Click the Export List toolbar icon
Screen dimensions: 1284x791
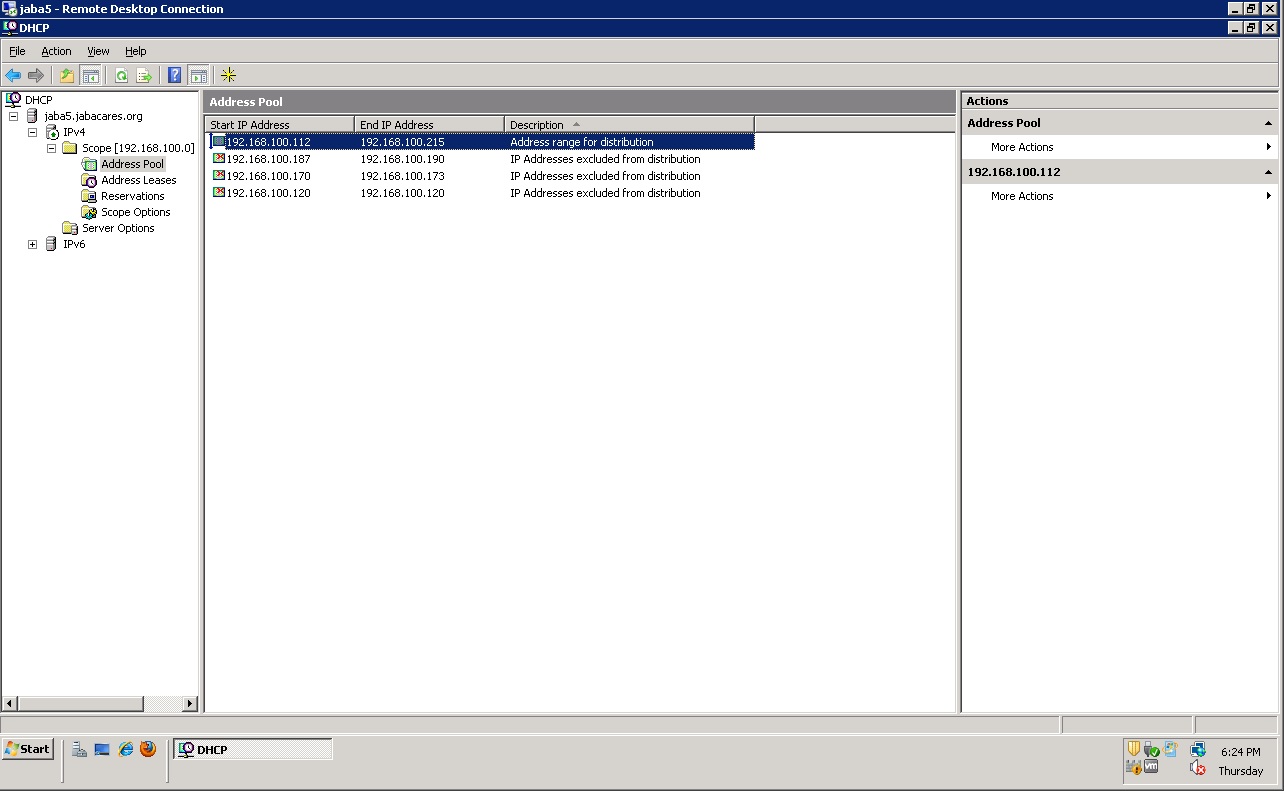tap(144, 75)
